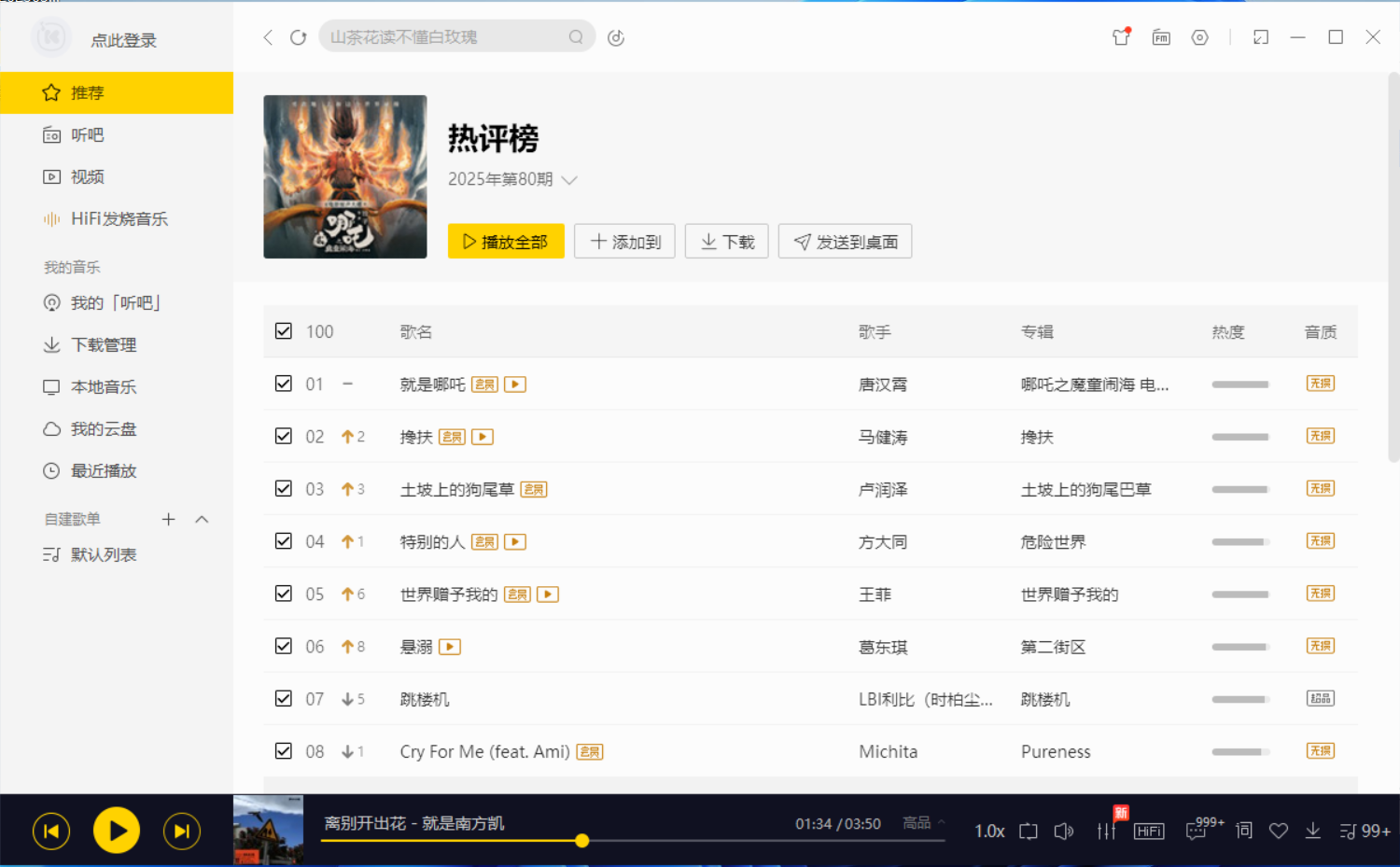Play the MV for 悬溺
1400x867 pixels.
coord(450,647)
